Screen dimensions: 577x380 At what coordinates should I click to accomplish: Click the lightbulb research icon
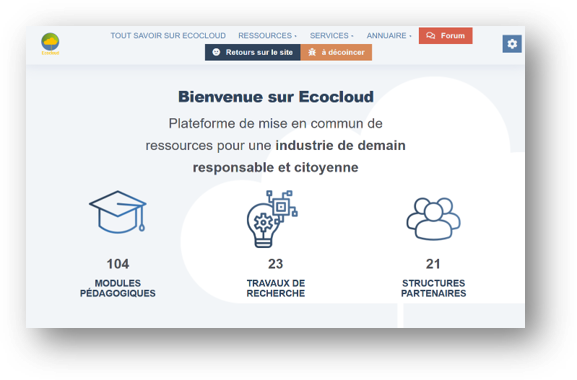click(272, 219)
